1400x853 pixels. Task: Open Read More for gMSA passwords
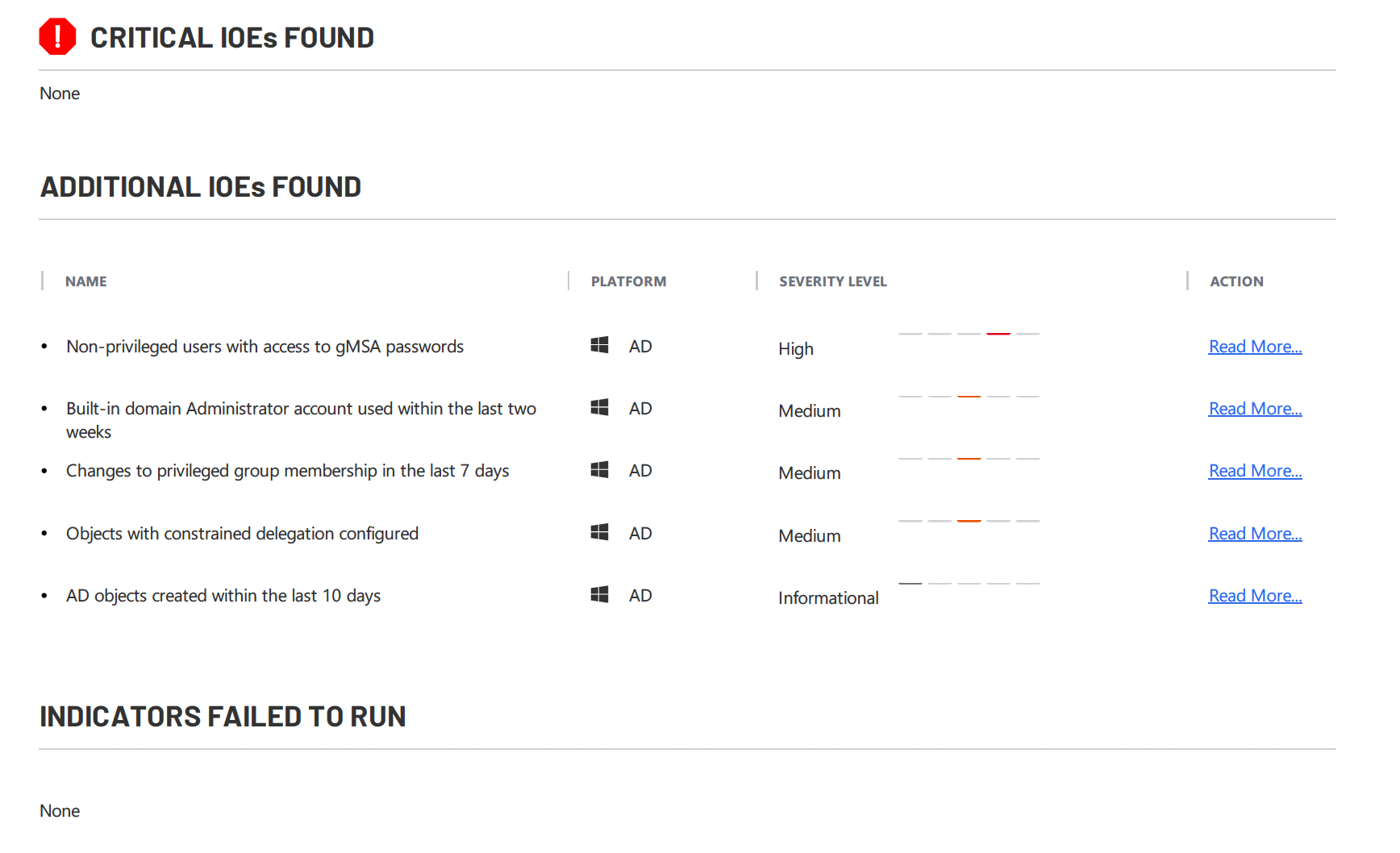pyautogui.click(x=1254, y=347)
